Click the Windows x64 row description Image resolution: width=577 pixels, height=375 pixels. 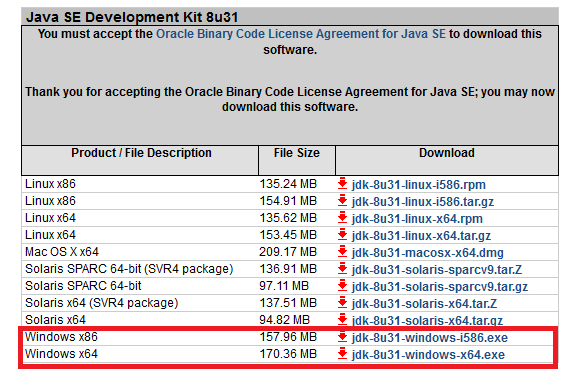[x=61, y=354]
